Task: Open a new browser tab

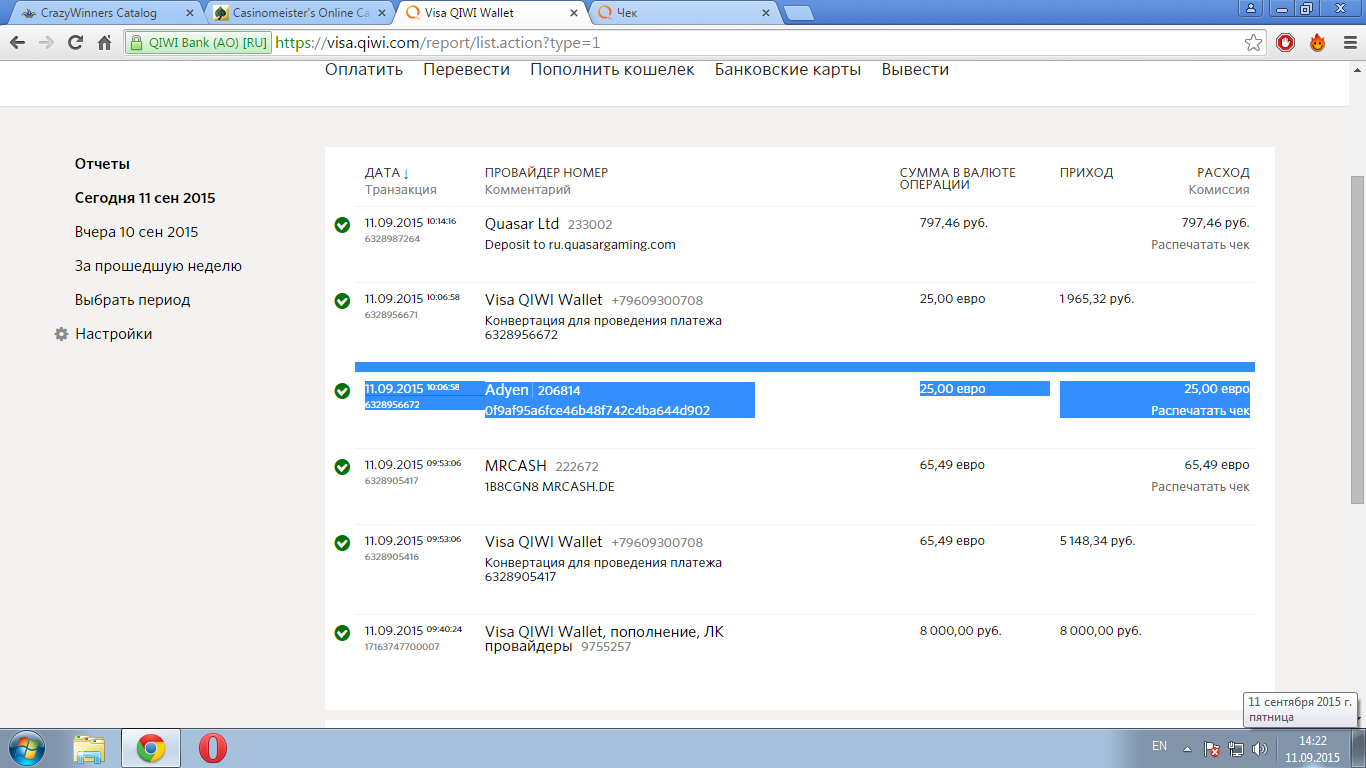Action: pos(797,13)
